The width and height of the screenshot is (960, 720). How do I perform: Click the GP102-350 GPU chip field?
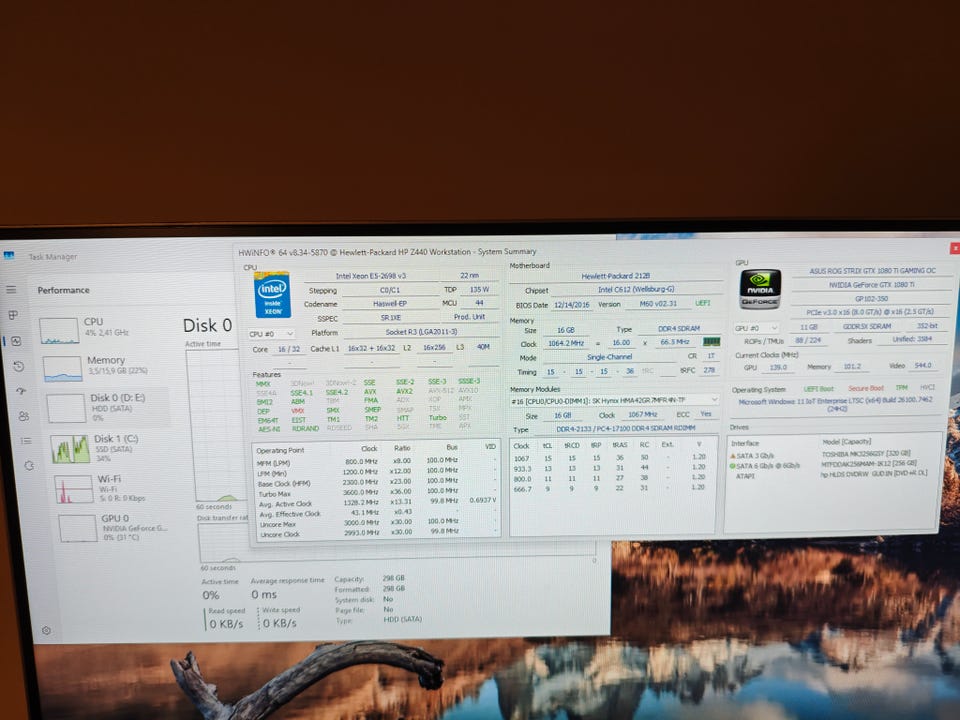[x=871, y=299]
